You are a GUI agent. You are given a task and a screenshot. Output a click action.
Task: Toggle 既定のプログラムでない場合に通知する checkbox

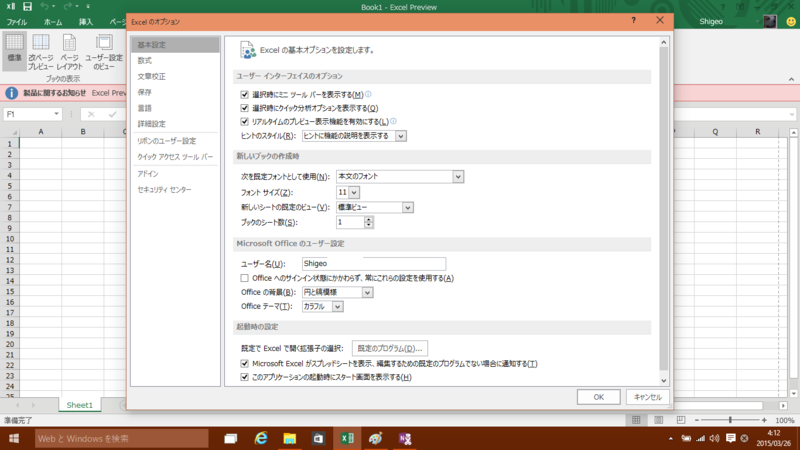pyautogui.click(x=244, y=363)
